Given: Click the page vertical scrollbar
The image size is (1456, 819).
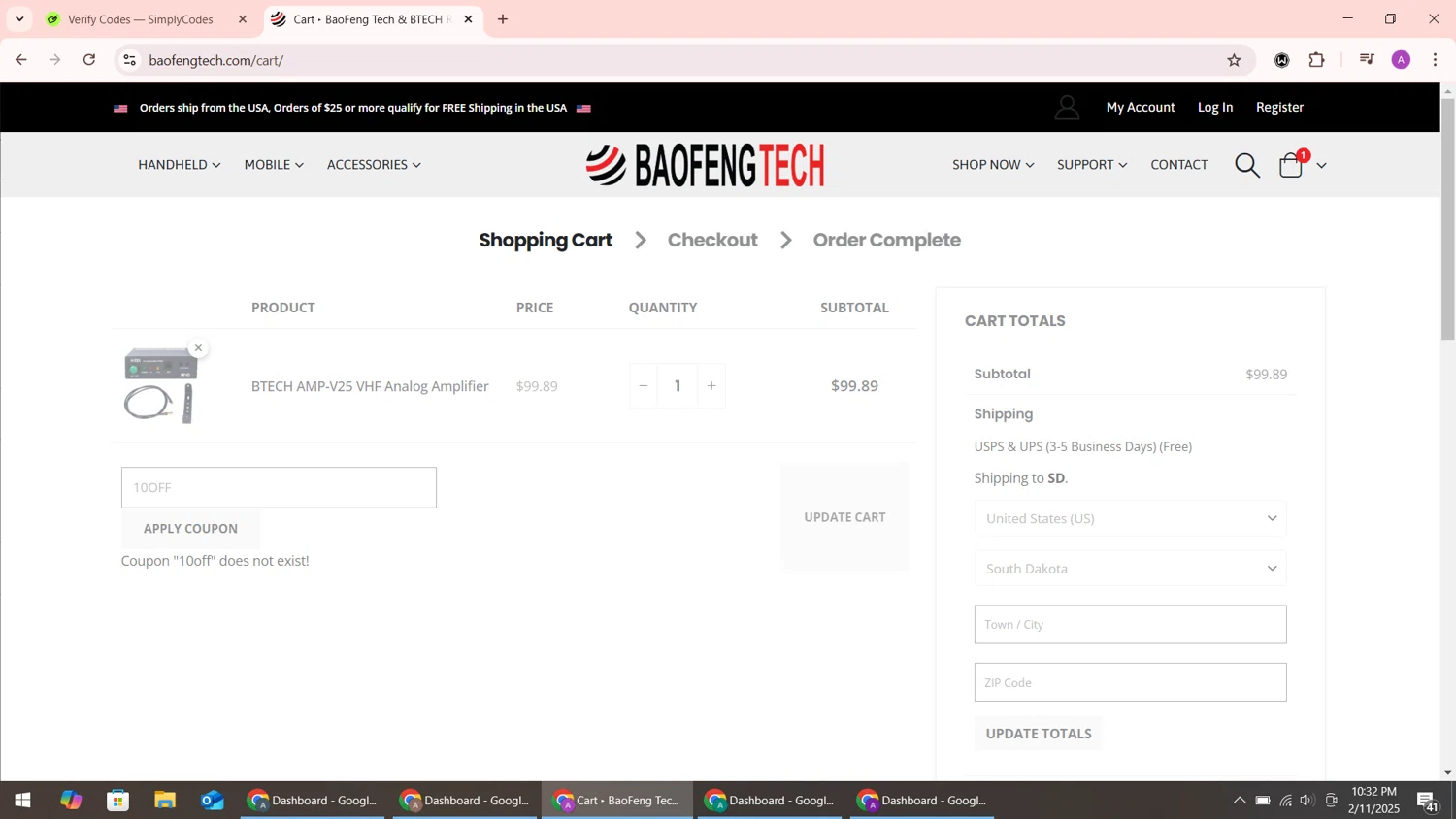Looking at the screenshot, I should [x=1448, y=219].
